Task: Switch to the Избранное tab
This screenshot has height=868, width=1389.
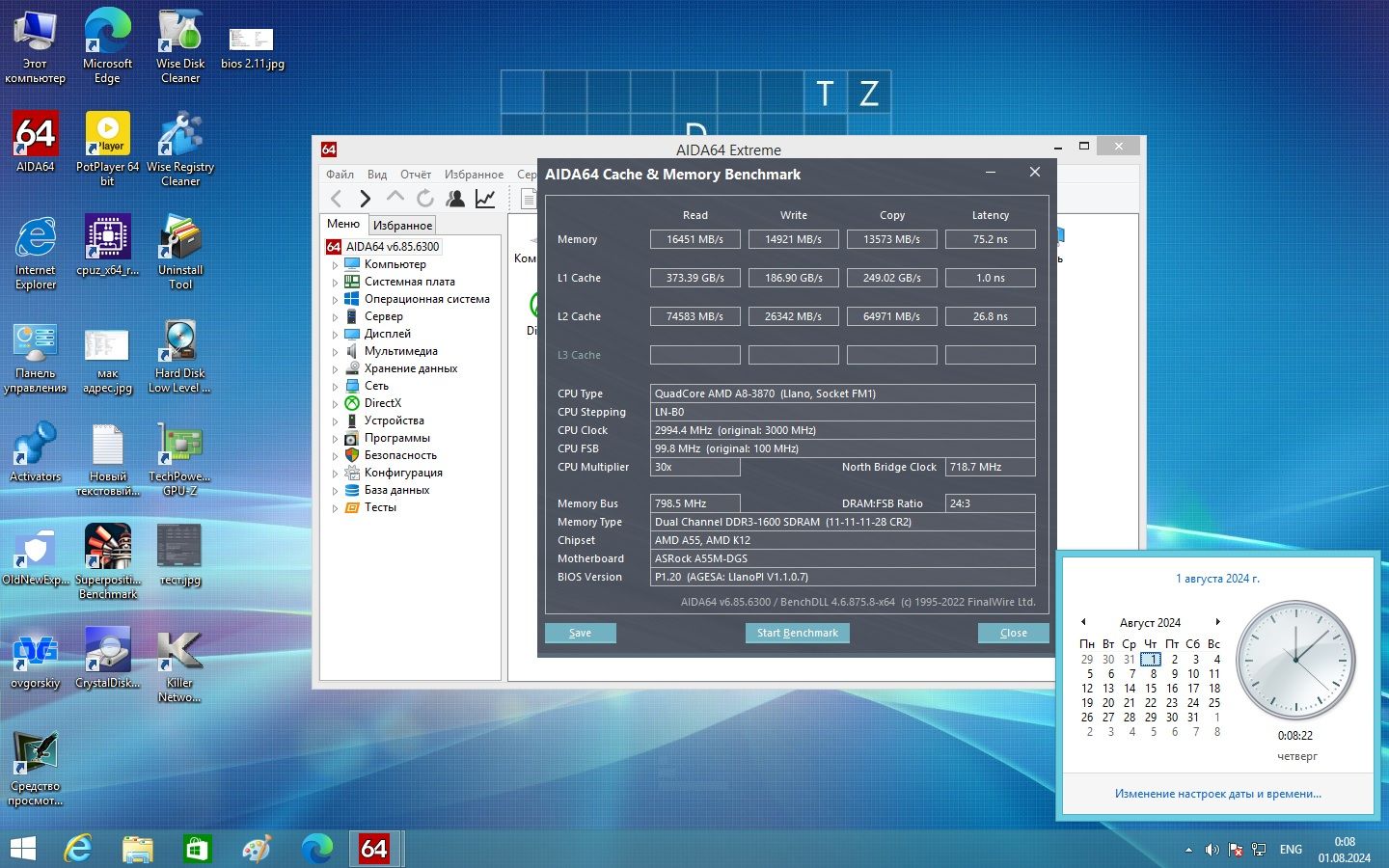Action: click(x=402, y=225)
